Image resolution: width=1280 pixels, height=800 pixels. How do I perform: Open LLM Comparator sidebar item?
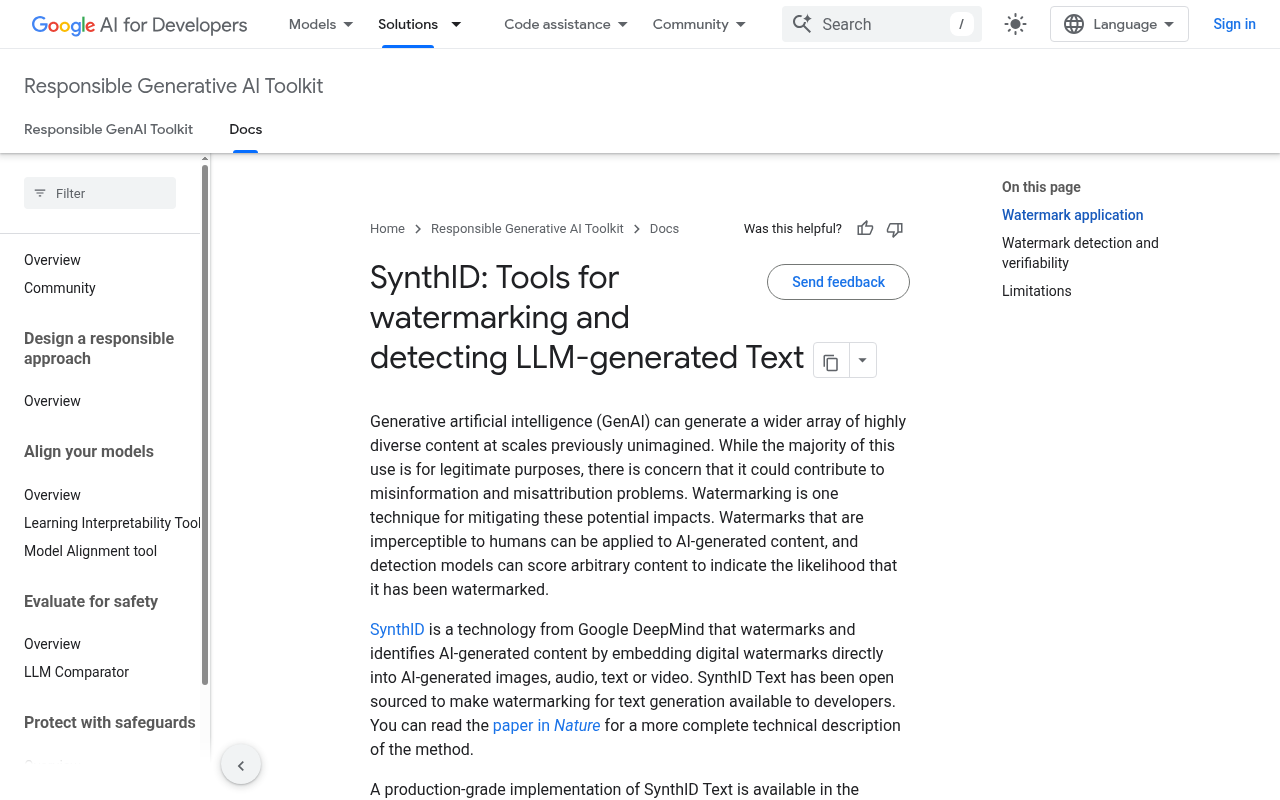click(76, 672)
